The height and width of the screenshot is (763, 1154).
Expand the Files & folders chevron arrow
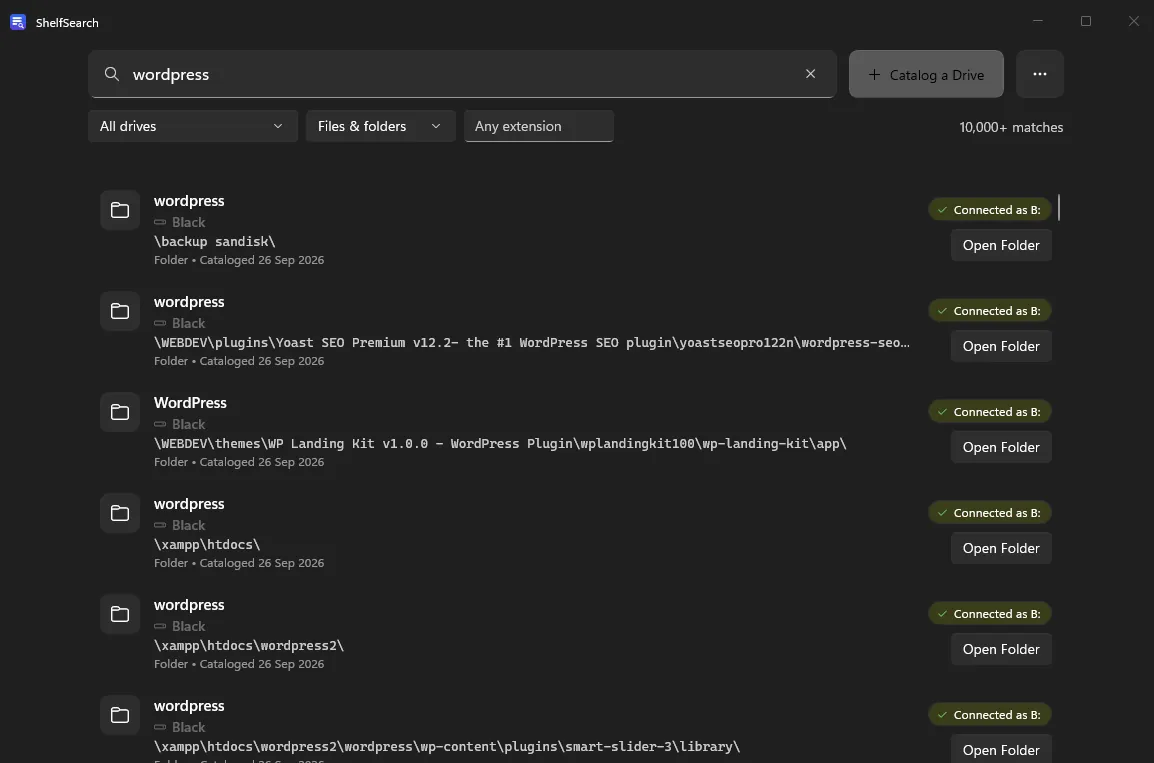[x=436, y=126]
